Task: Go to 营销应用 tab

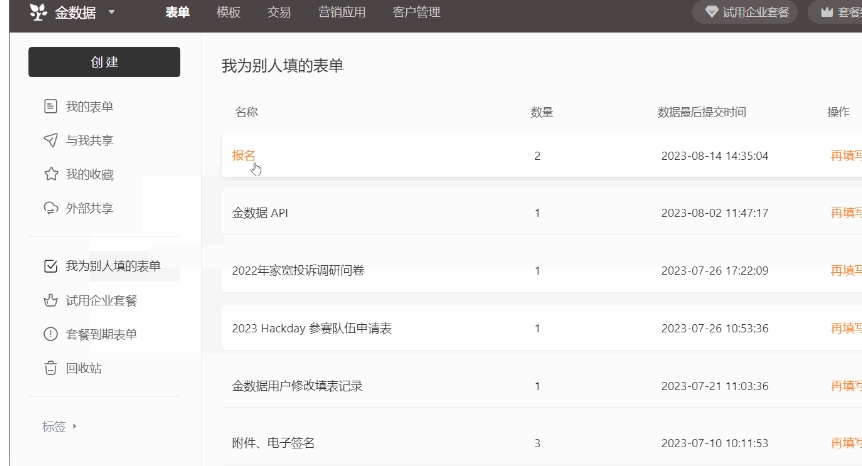Action: 342,12
